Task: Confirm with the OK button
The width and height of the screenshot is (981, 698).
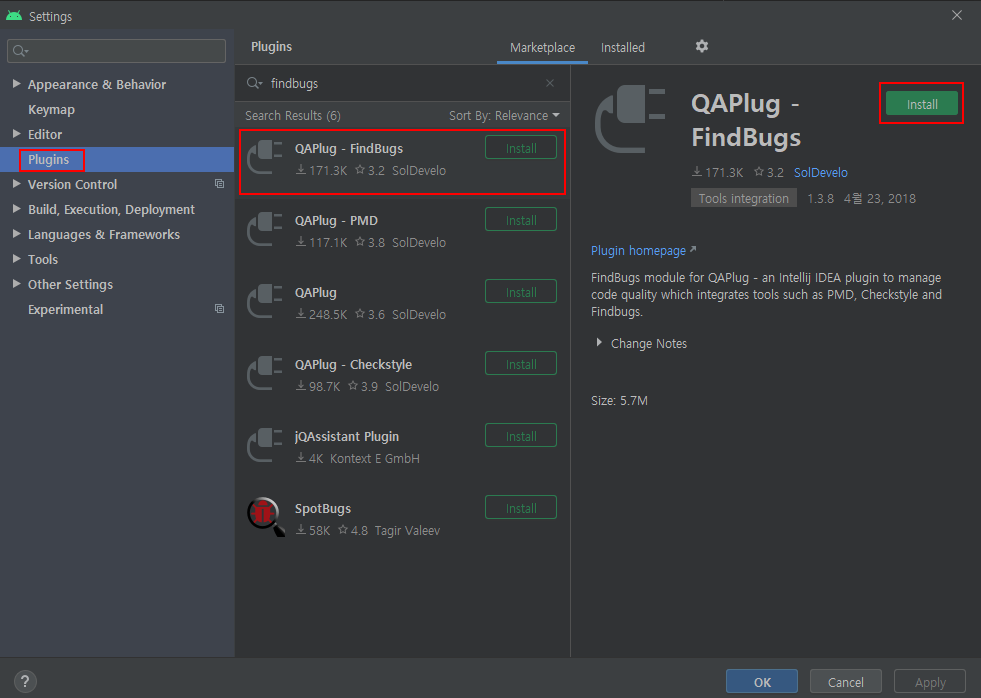Action: tap(762, 682)
